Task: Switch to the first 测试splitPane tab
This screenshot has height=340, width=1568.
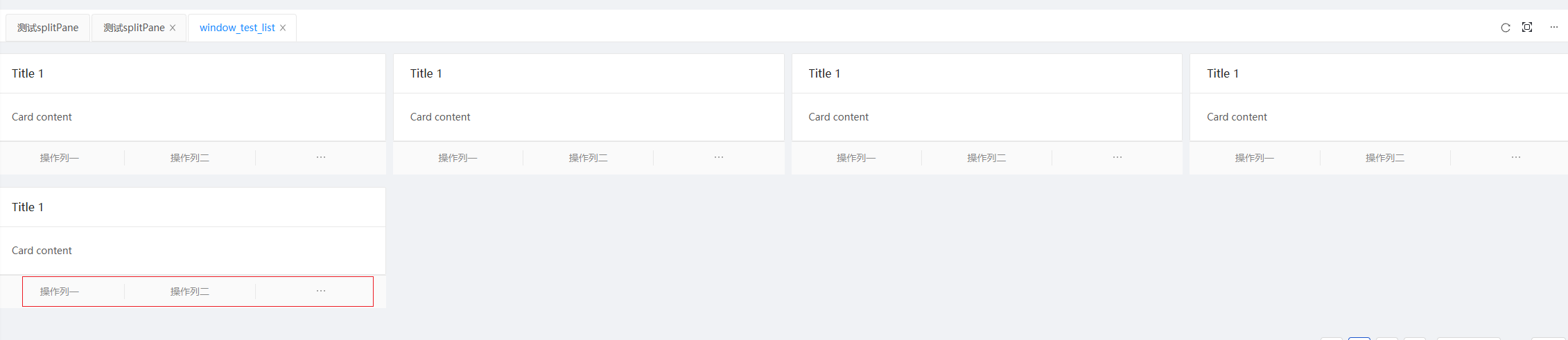Action: coord(48,28)
